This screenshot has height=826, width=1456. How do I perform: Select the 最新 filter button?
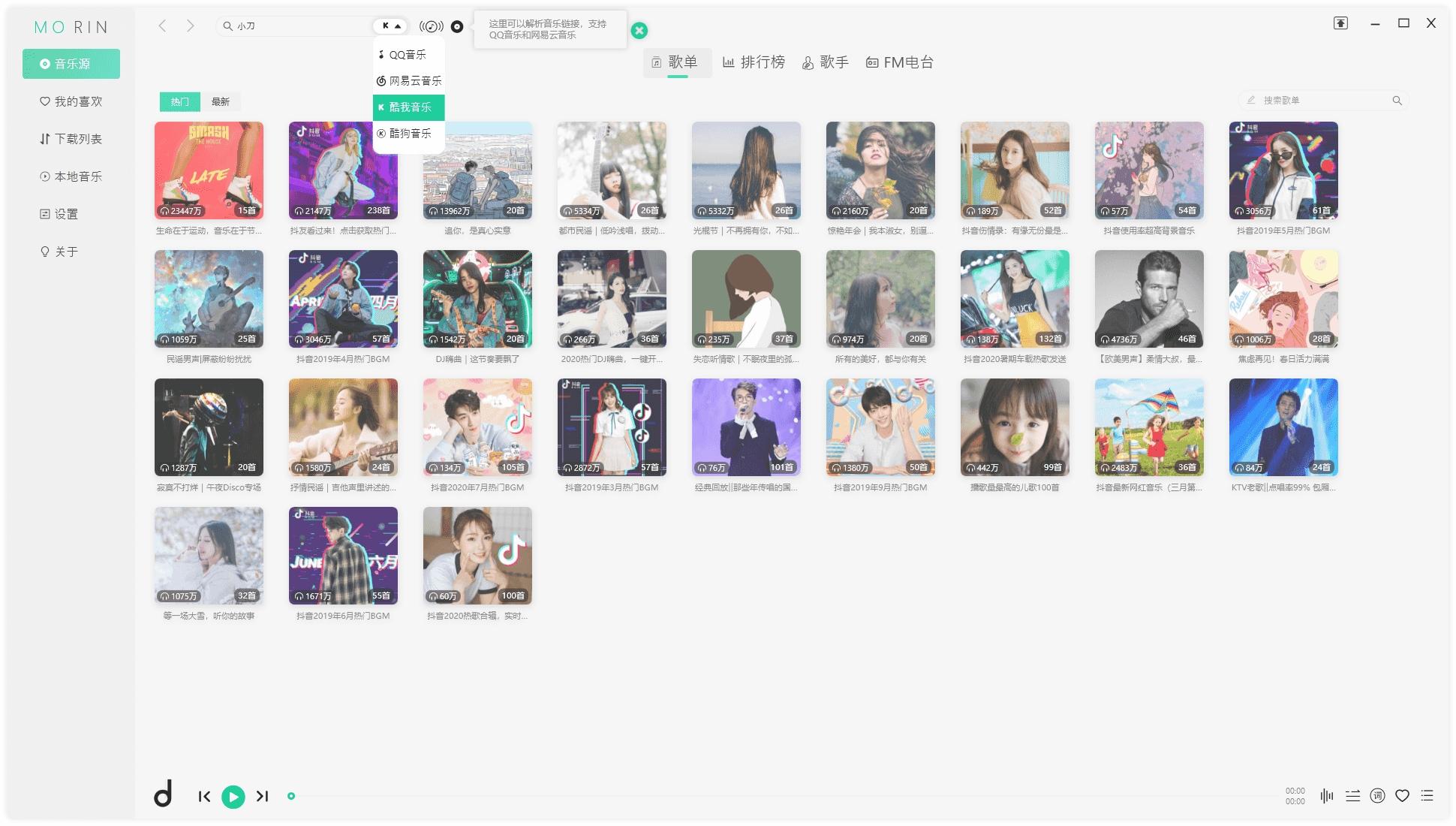[x=220, y=101]
